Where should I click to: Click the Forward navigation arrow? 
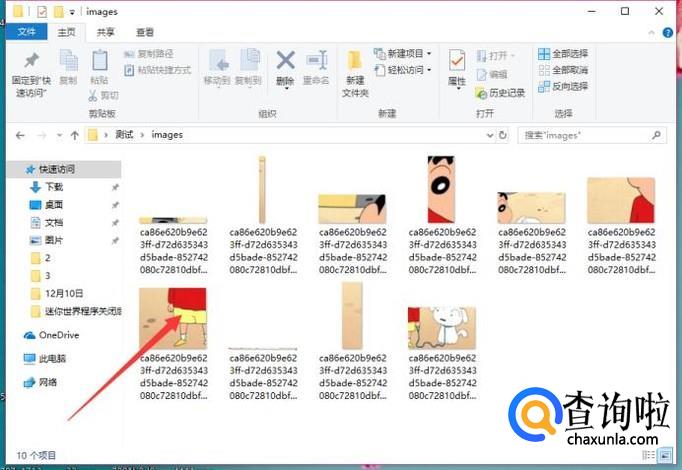[x=42, y=136]
